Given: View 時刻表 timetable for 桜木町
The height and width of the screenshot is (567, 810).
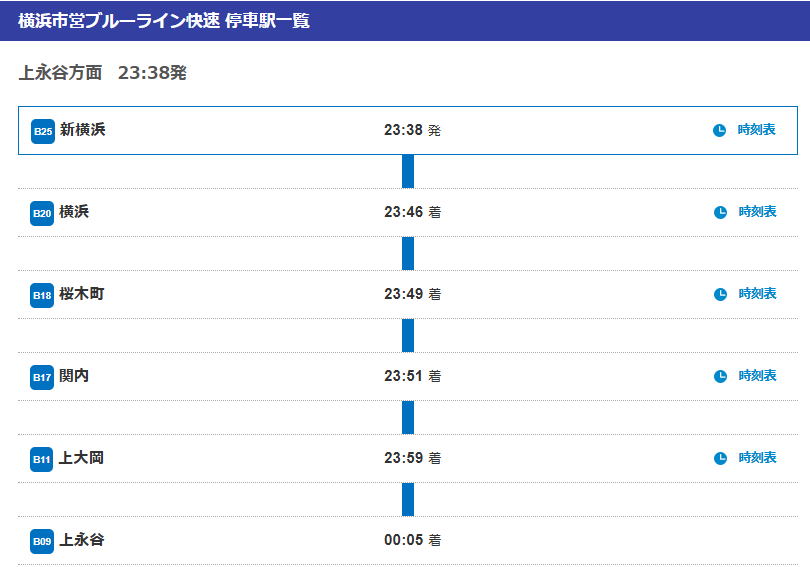Looking at the screenshot, I should coord(757,294).
